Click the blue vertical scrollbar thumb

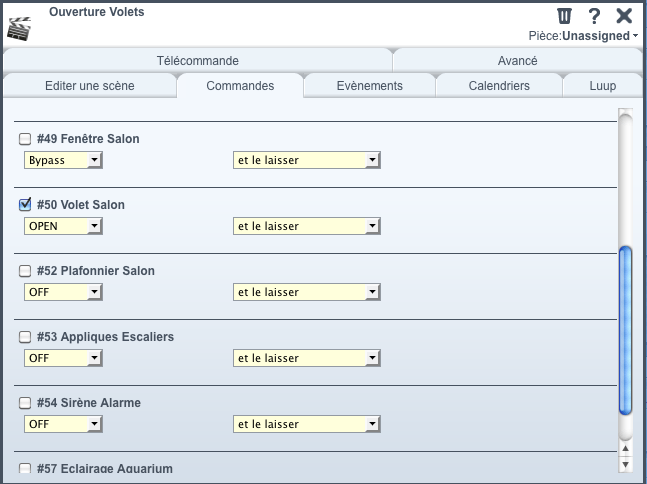[x=626, y=330]
